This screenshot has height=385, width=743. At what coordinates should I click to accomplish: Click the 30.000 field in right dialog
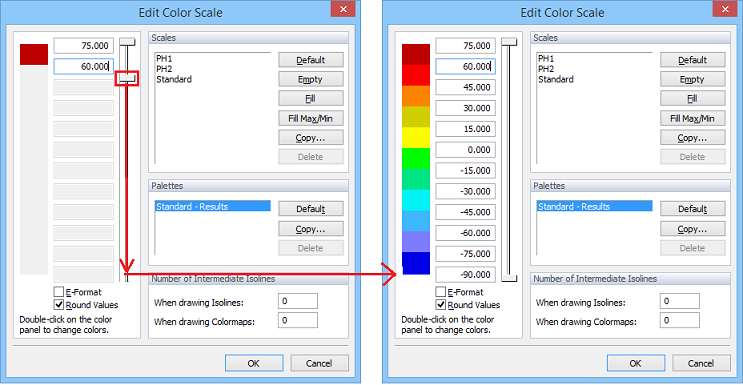point(465,108)
